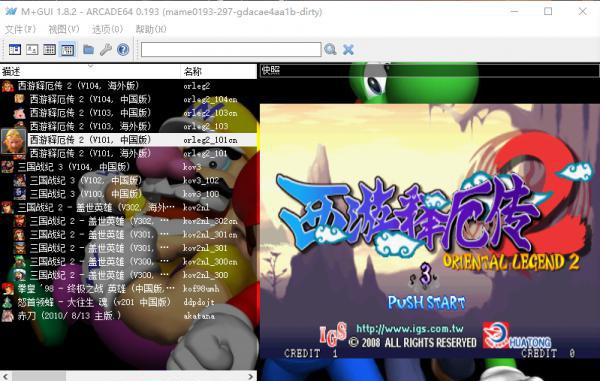This screenshot has height=381, width=600.
Task: Click the game icon for orleg2_104cn row
Action: point(20,99)
